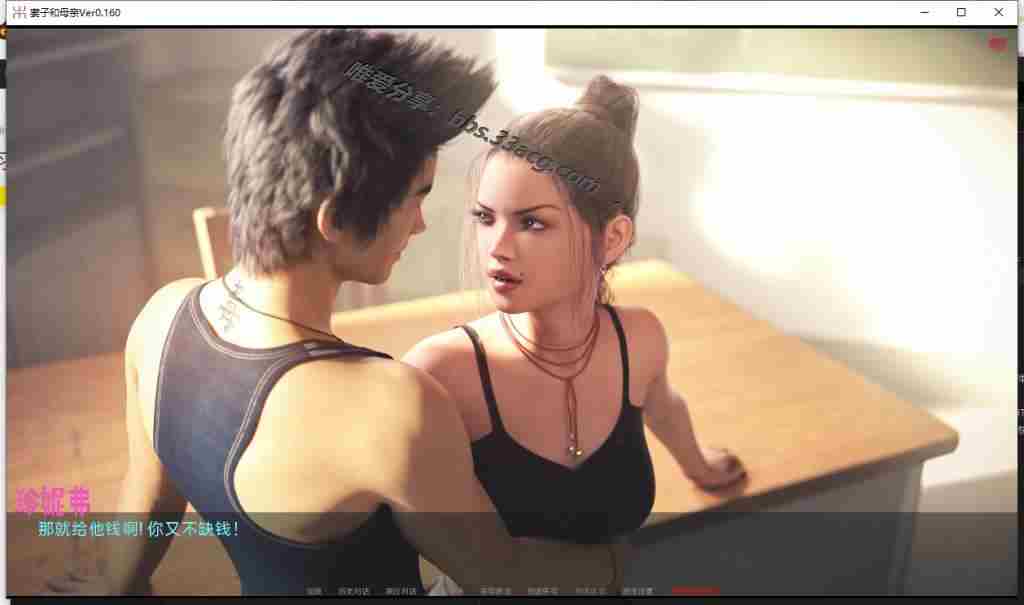Screen dimensions: 1024x605
Task: Click the red highlighted item in quick menu
Action: pyautogui.click(x=694, y=591)
